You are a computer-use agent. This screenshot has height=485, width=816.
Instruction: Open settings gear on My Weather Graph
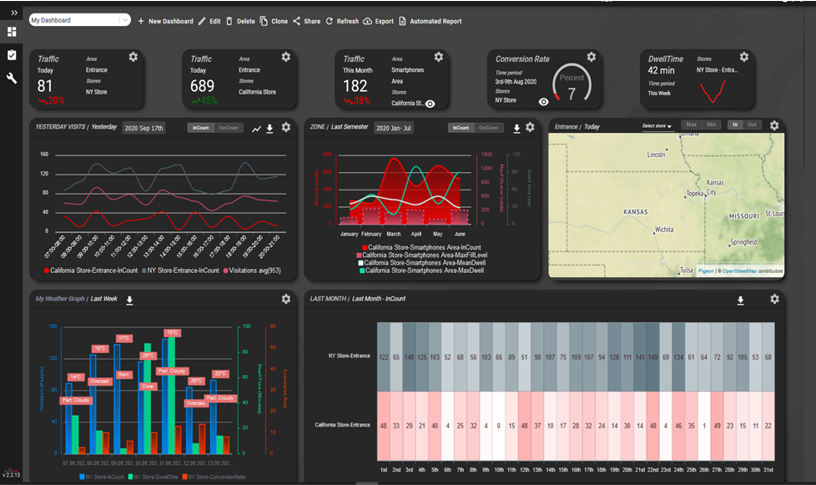pos(286,299)
